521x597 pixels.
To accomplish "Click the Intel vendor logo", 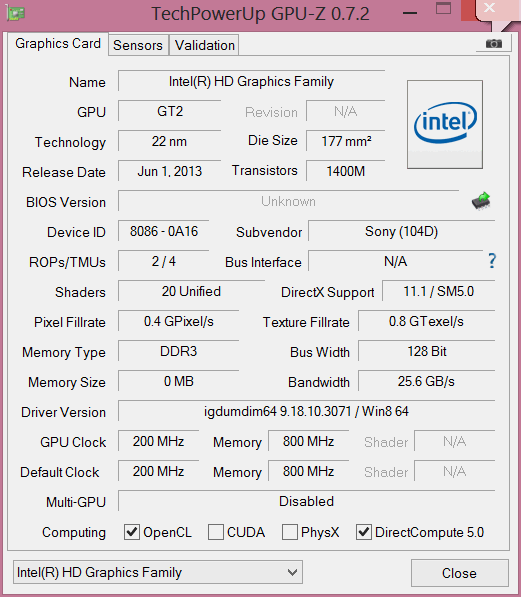I will click(445, 124).
